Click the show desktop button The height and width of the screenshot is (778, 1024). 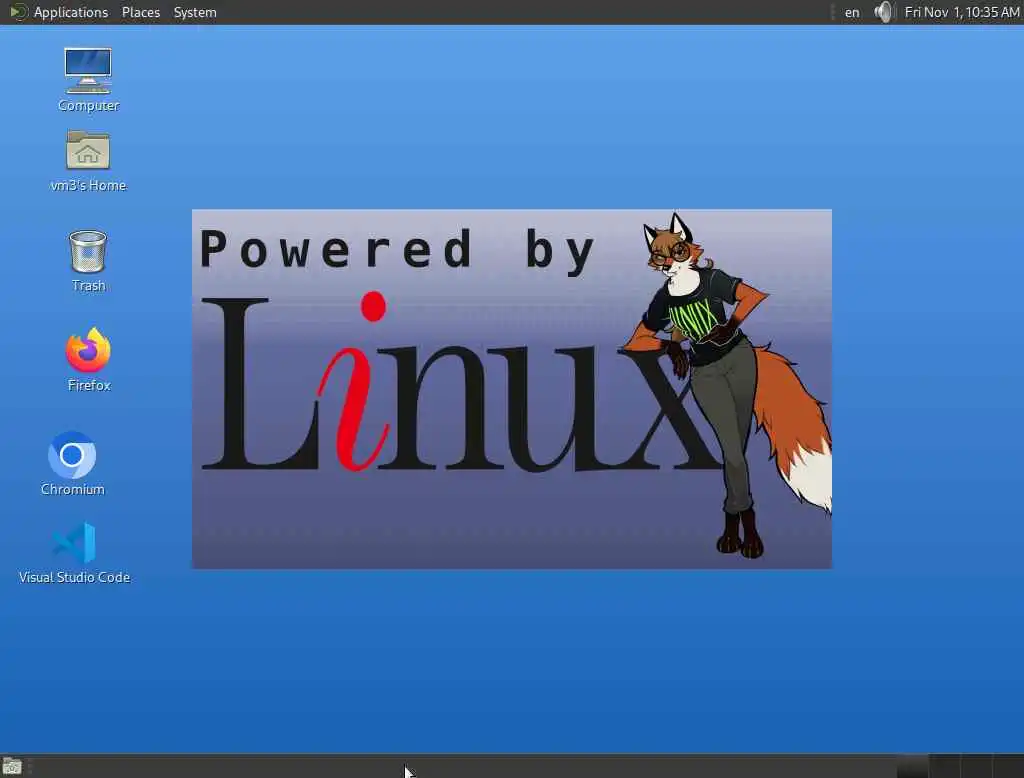[12, 766]
